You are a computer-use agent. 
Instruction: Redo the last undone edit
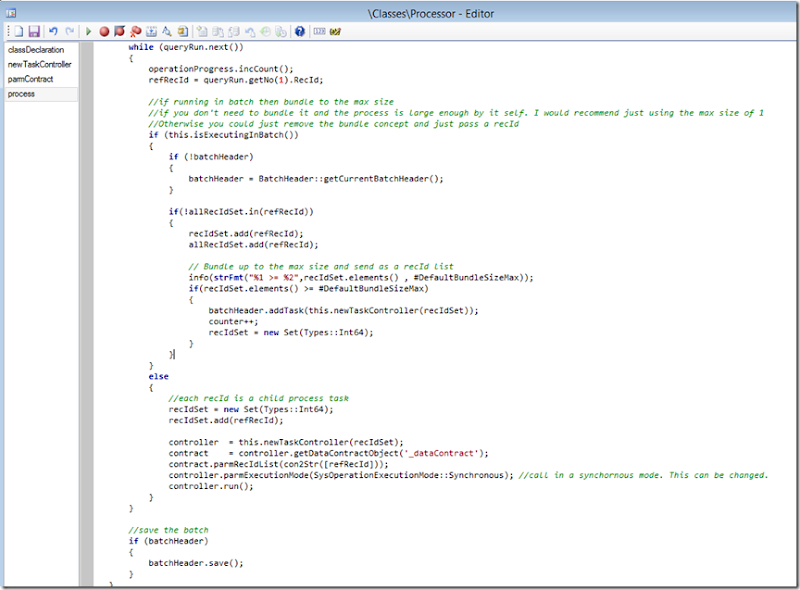point(70,32)
